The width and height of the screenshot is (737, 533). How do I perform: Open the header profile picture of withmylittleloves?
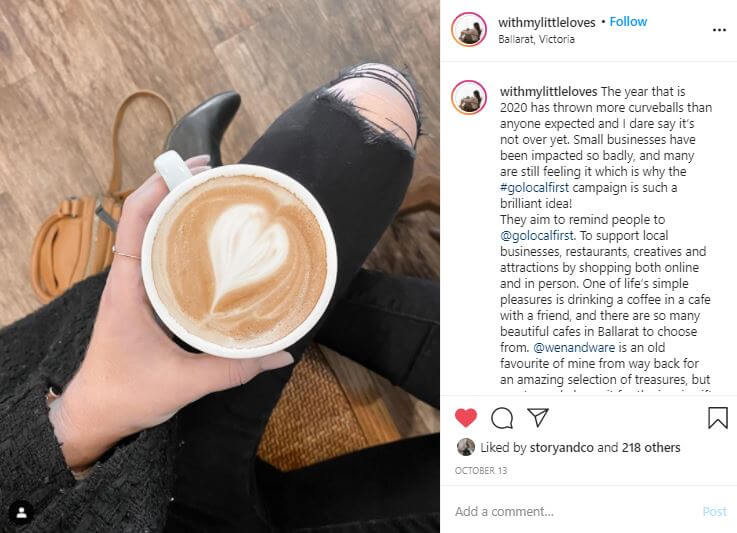coord(469,29)
